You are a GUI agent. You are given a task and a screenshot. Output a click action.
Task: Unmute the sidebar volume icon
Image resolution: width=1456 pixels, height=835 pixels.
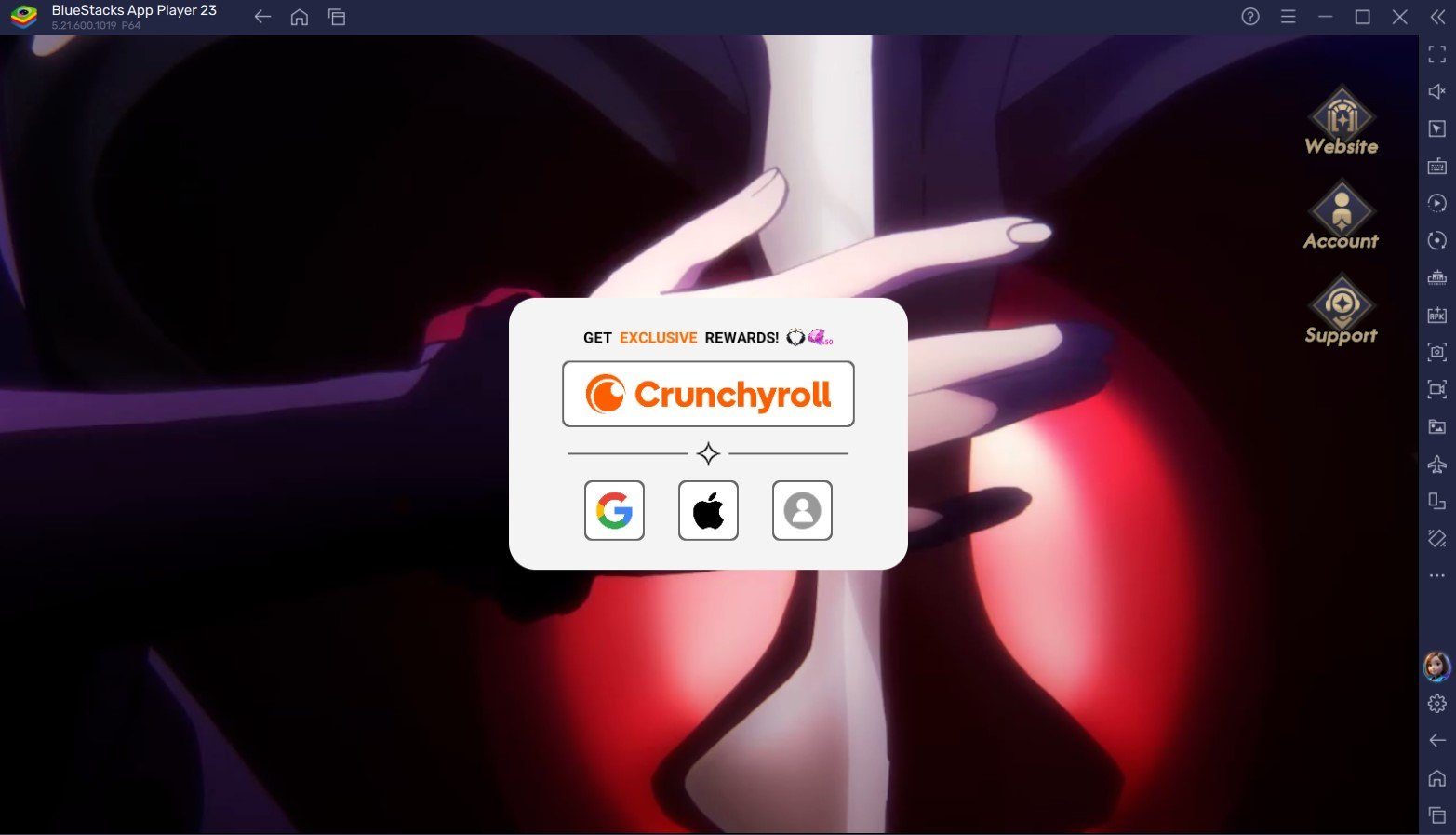coord(1437,91)
